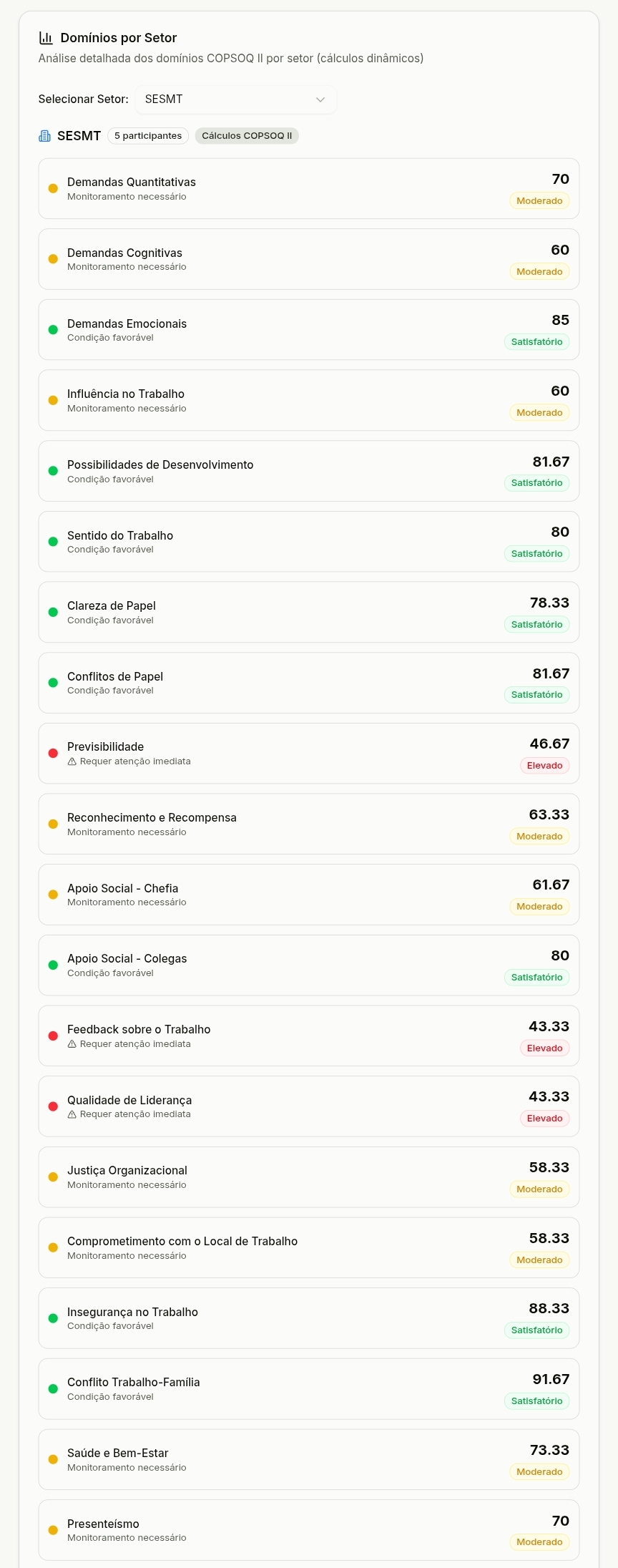The height and width of the screenshot is (1568, 618).
Task: Click the red status dot for Previsibilidade
Action: click(53, 753)
